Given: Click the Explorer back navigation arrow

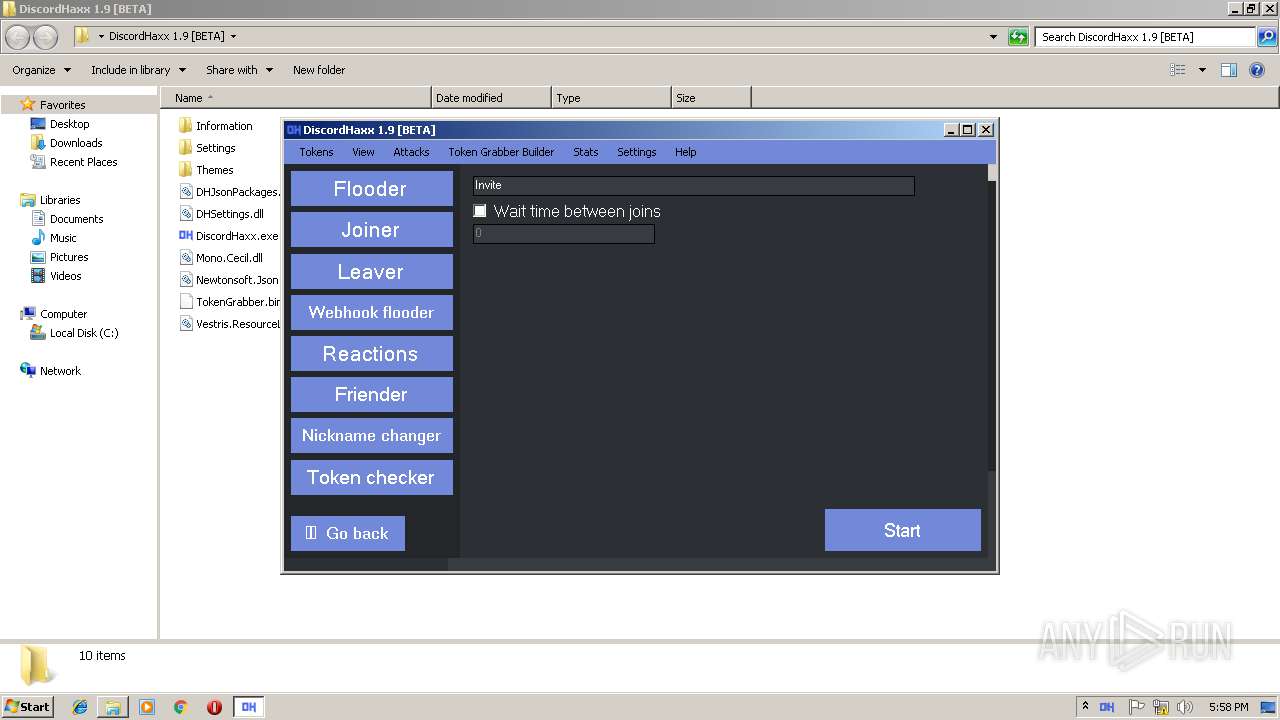Looking at the screenshot, I should 18,37.
